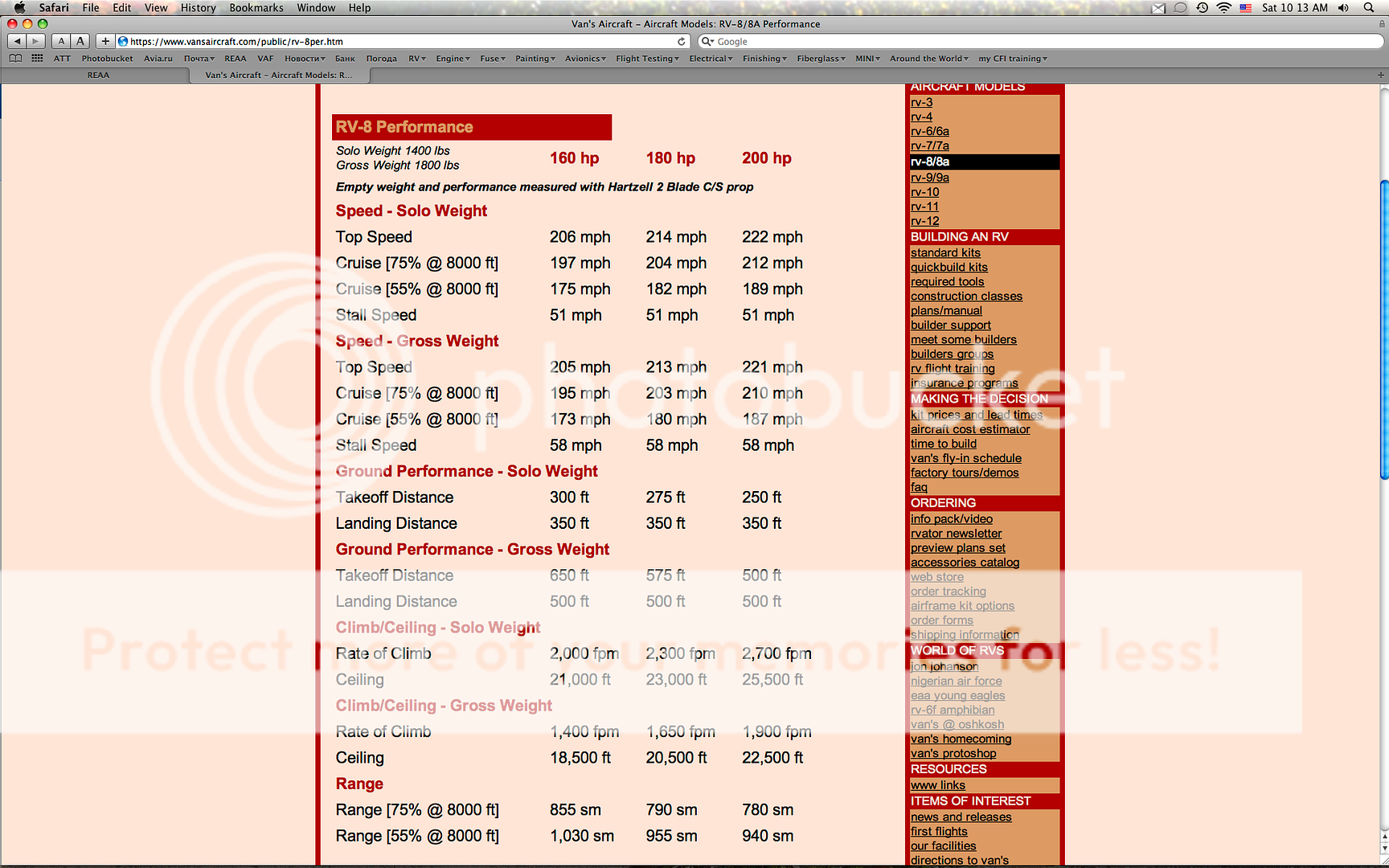Image resolution: width=1389 pixels, height=868 pixels.
Task: Expand the RV bookmarks folder
Action: click(417, 59)
